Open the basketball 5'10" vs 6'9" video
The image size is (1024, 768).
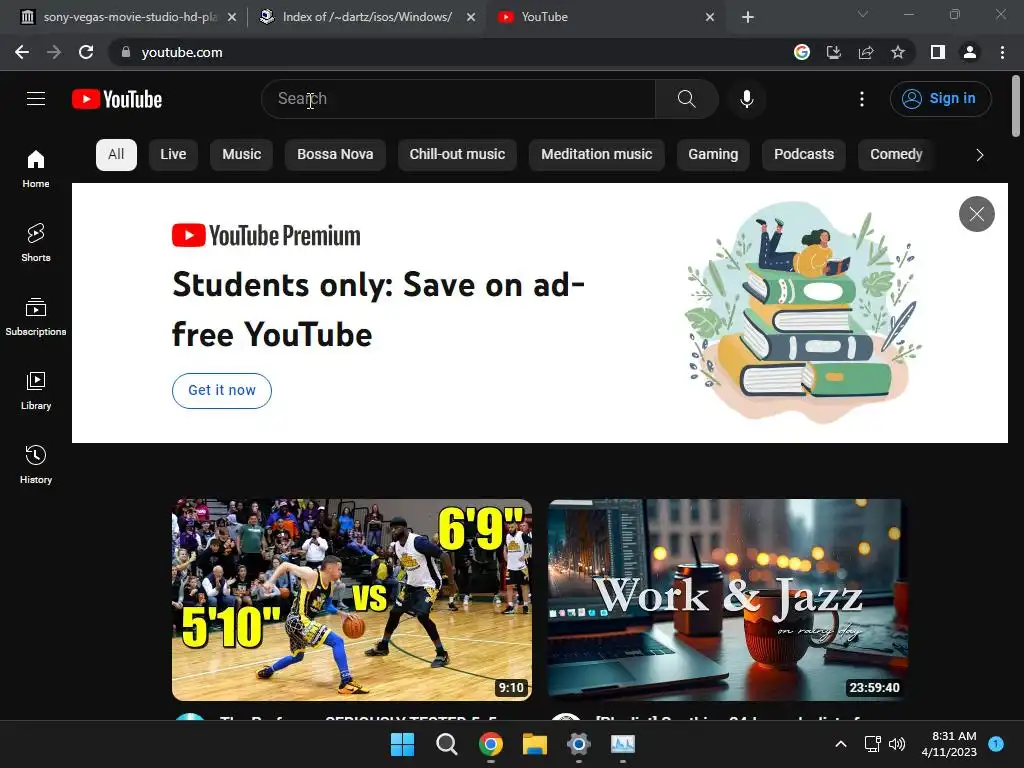[352, 600]
